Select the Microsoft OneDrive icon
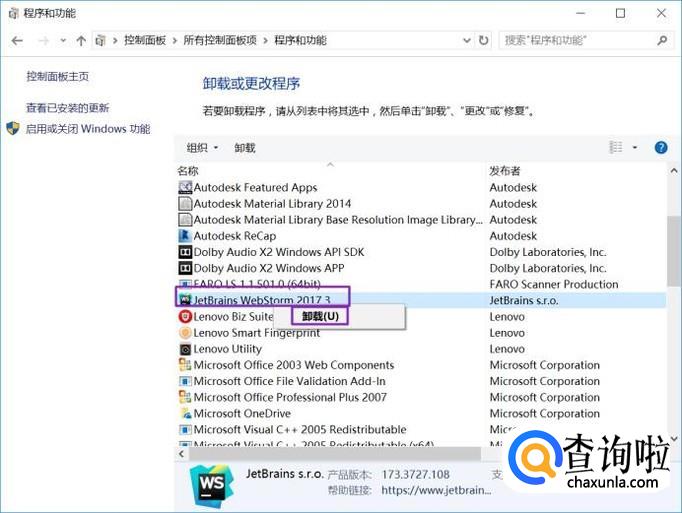 click(x=185, y=413)
